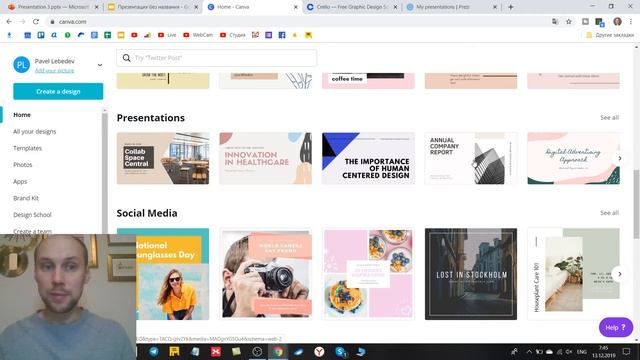
Task: Switch to the Presentation 3.pptx browser tab
Action: [x=54, y=7]
